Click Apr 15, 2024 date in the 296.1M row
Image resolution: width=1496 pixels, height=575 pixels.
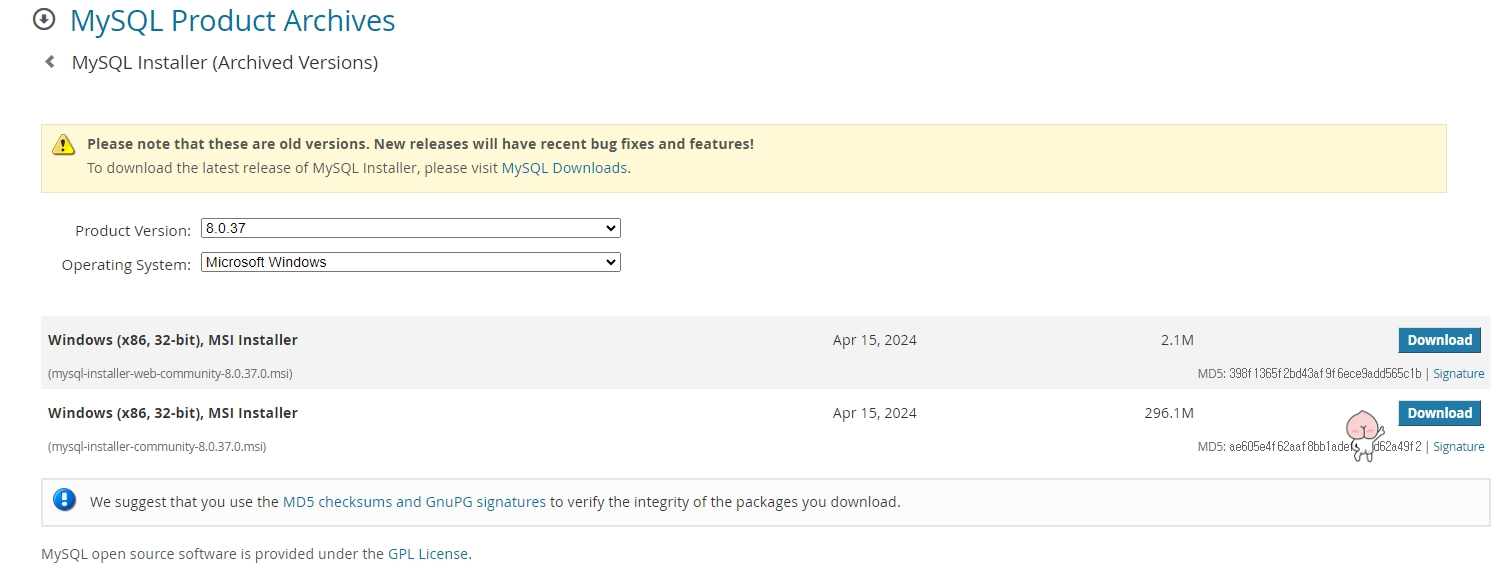click(x=874, y=413)
